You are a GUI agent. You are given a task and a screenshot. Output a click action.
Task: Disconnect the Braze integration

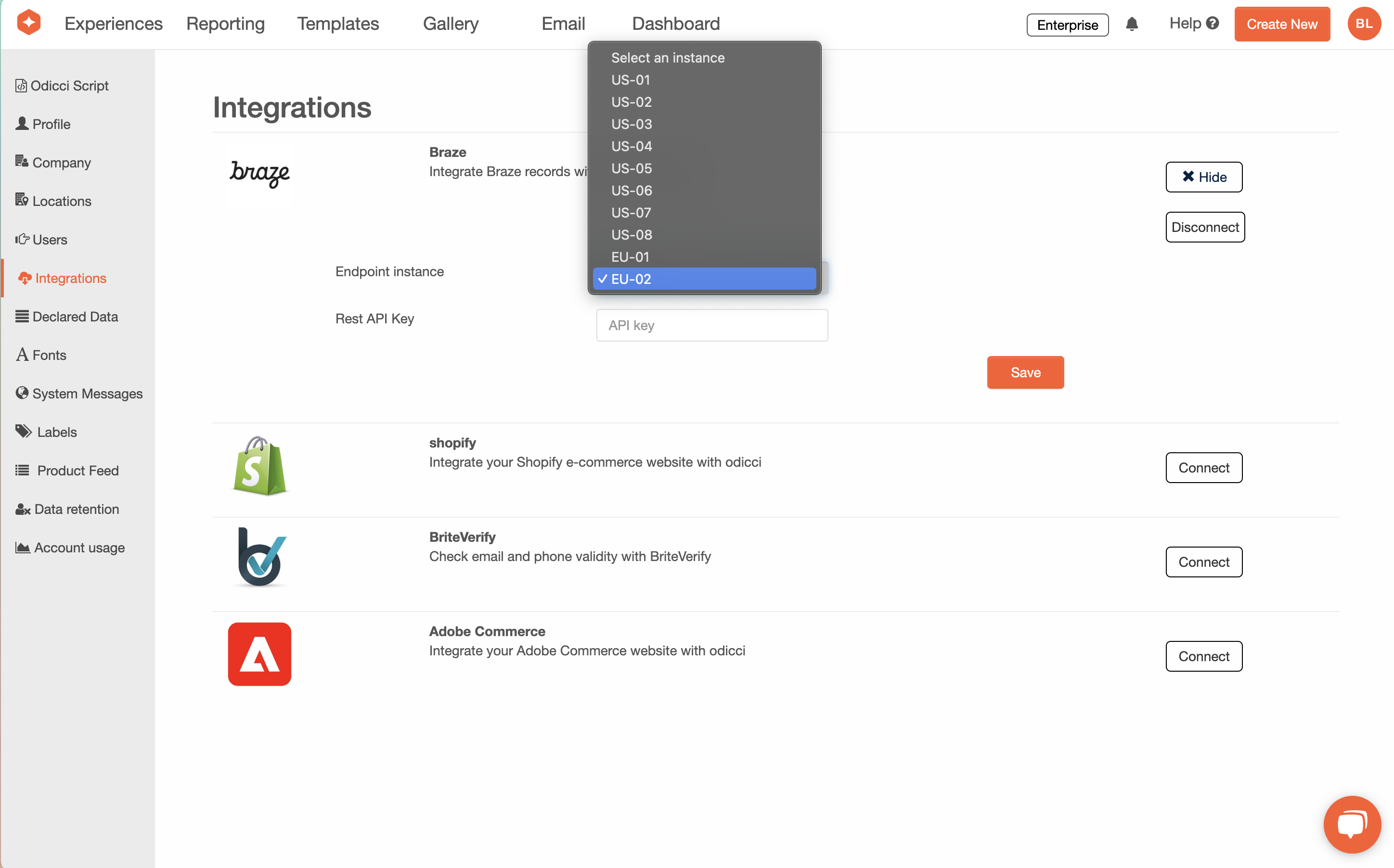(1204, 227)
